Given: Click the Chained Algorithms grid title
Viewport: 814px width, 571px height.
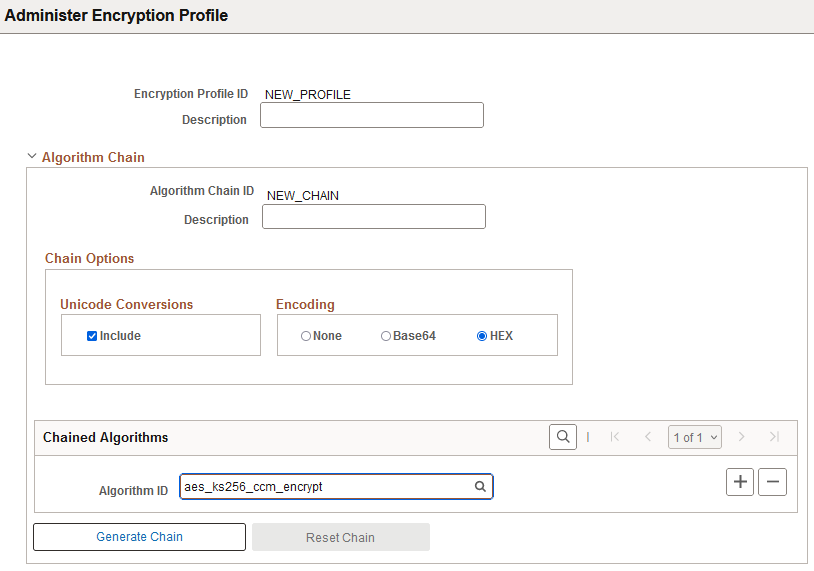Looking at the screenshot, I should coord(105,438).
